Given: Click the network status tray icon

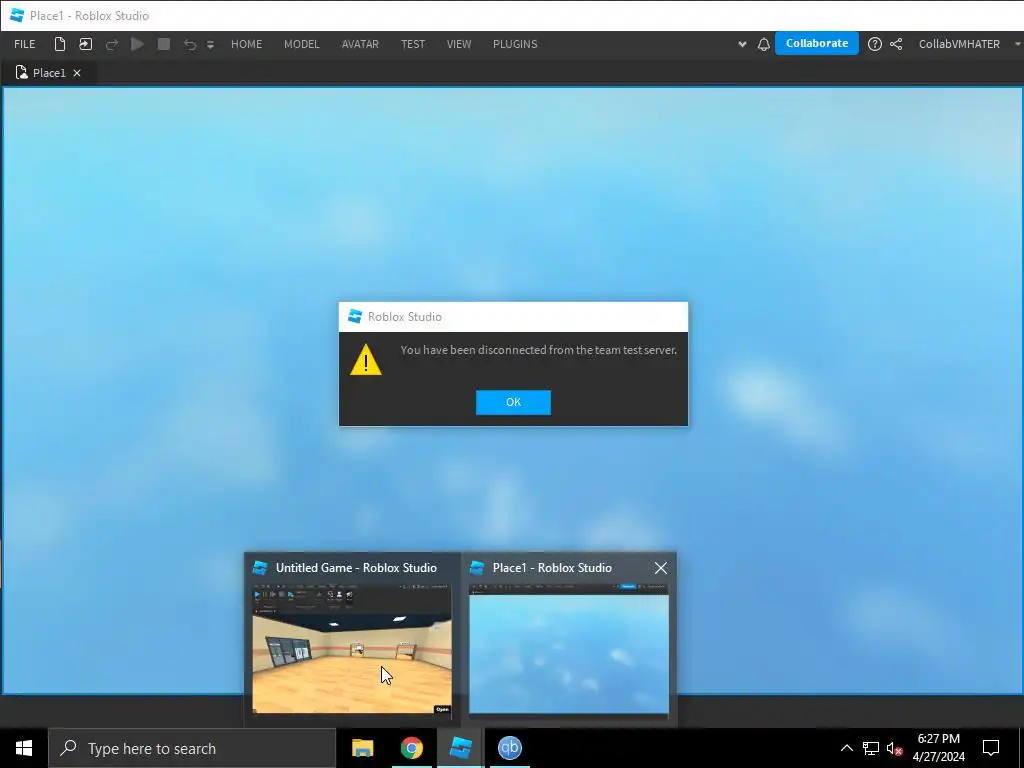Looking at the screenshot, I should click(x=871, y=748).
